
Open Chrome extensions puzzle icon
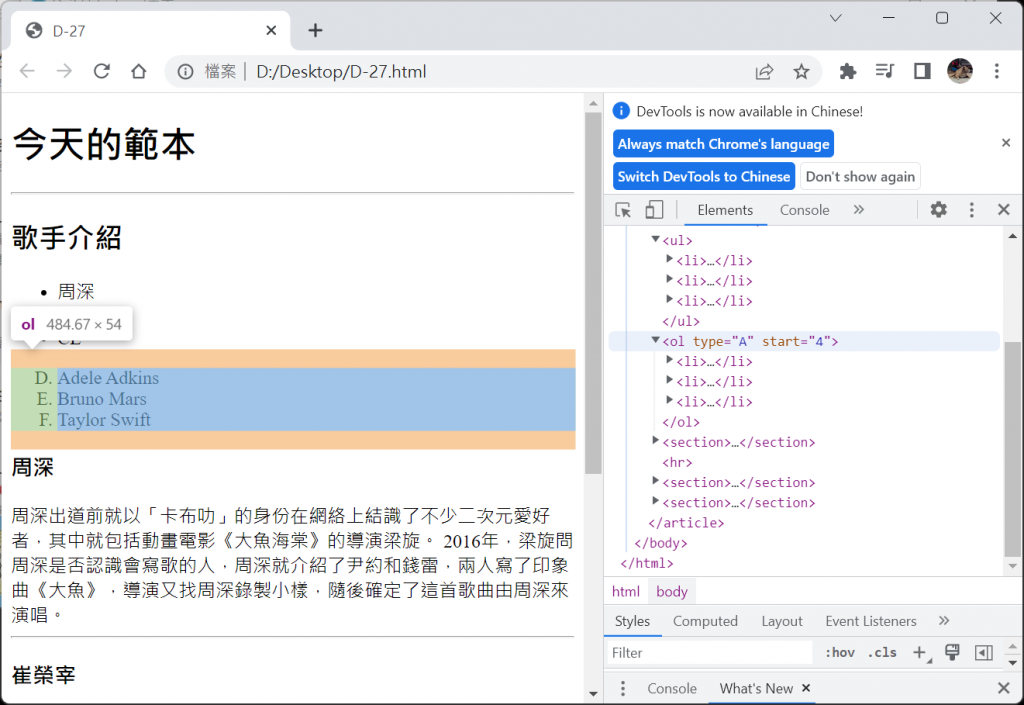click(x=848, y=71)
